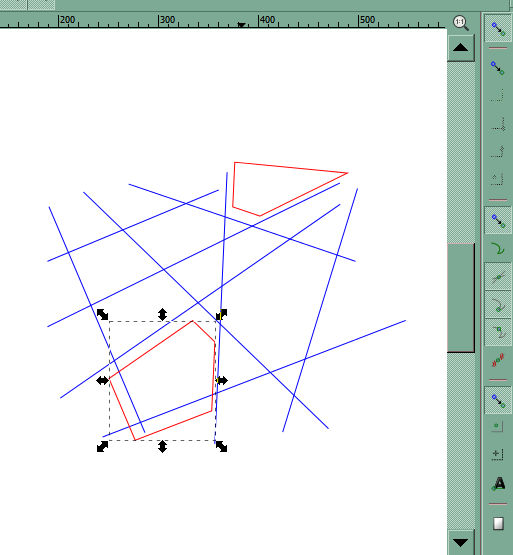Image resolution: width=513 pixels, height=555 pixels.
Task: Toggle snap to object centers
Action: click(x=498, y=427)
